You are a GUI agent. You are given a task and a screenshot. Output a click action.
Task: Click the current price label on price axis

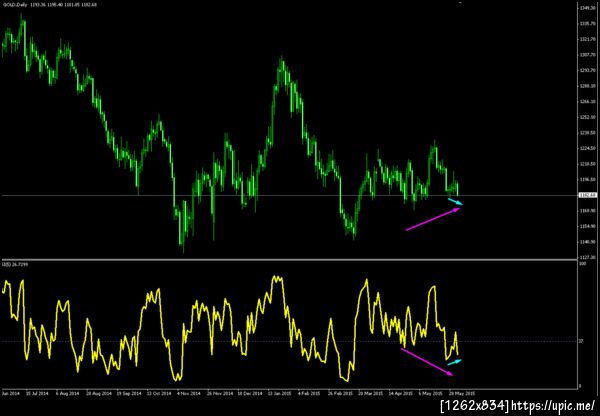click(588, 195)
